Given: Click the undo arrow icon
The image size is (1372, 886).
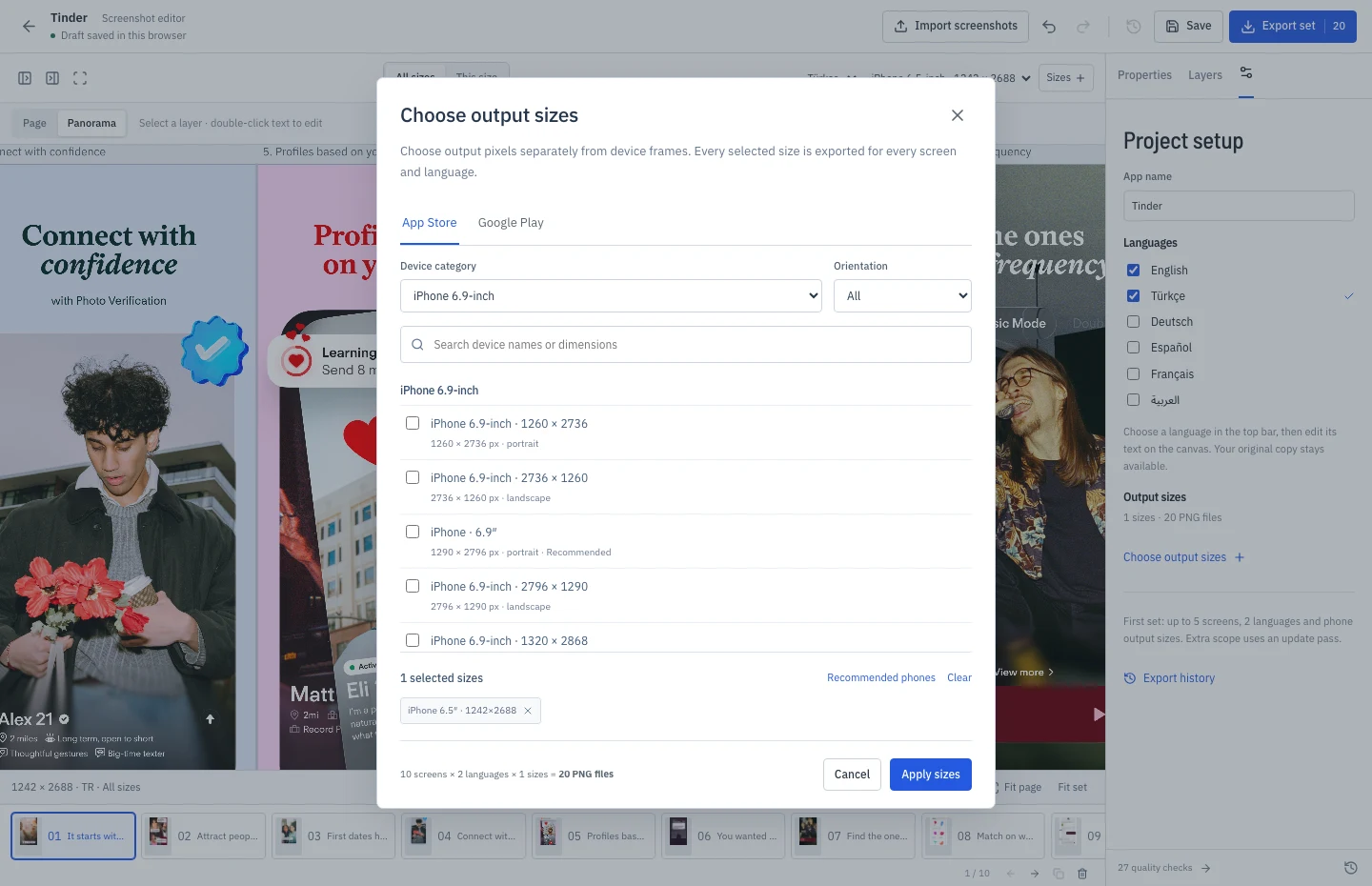Looking at the screenshot, I should tap(1049, 27).
